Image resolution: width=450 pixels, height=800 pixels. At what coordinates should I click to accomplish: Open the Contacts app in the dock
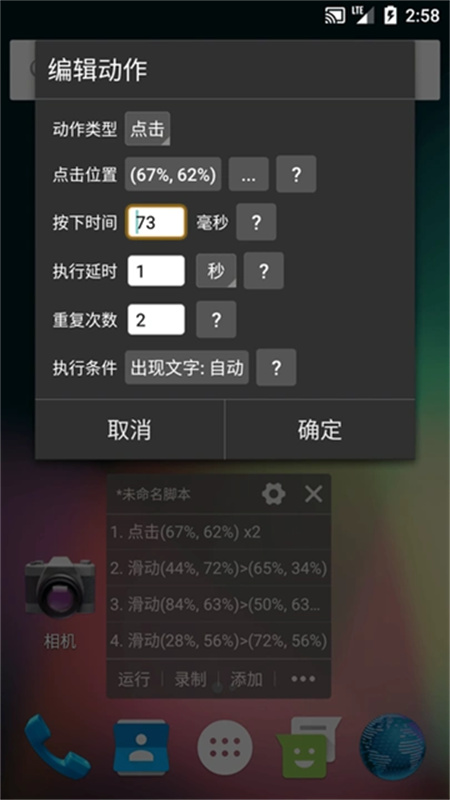[x=141, y=747]
